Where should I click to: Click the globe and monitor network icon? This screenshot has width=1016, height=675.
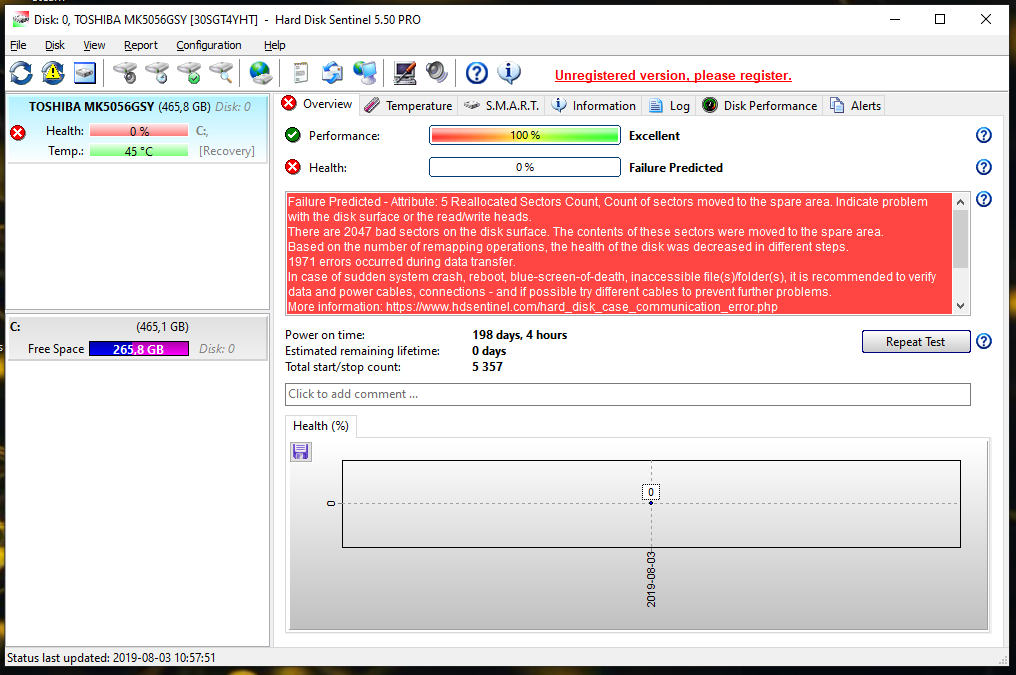[365, 73]
